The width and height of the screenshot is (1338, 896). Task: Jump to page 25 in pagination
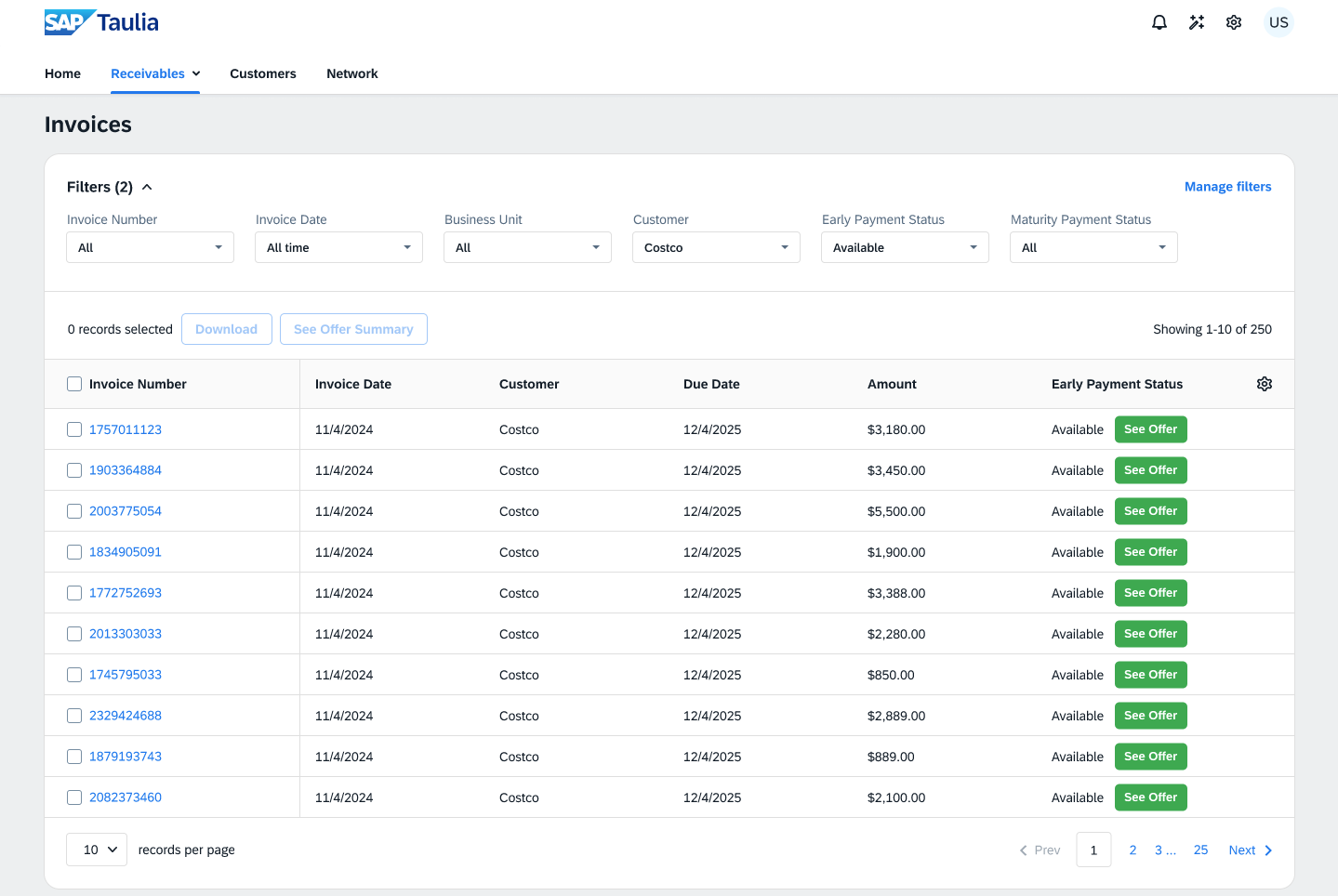pos(1200,850)
